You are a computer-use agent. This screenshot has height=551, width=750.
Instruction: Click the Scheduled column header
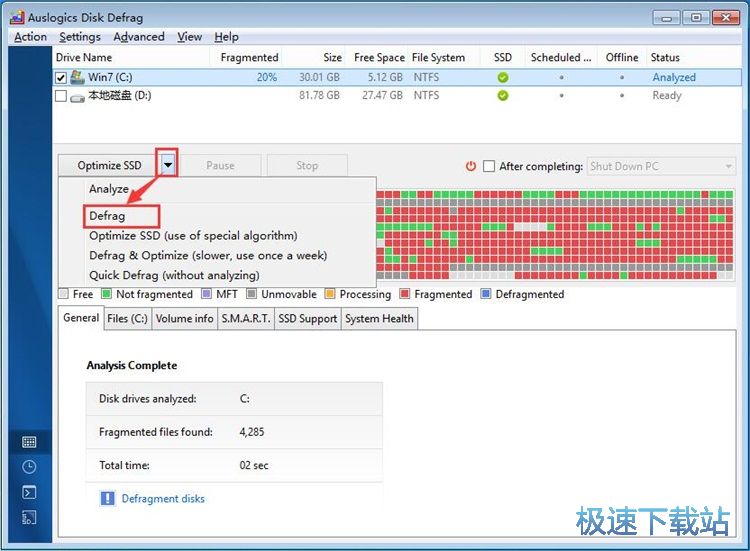coord(561,57)
